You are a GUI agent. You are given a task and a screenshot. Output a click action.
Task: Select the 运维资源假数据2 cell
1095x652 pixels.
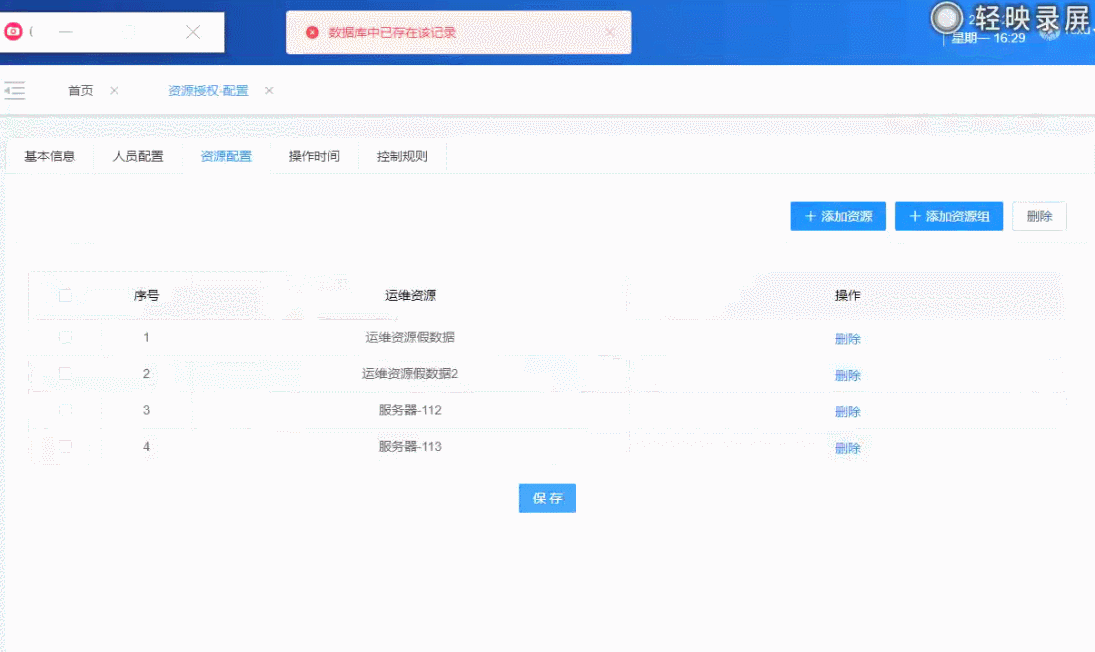[x=410, y=373]
